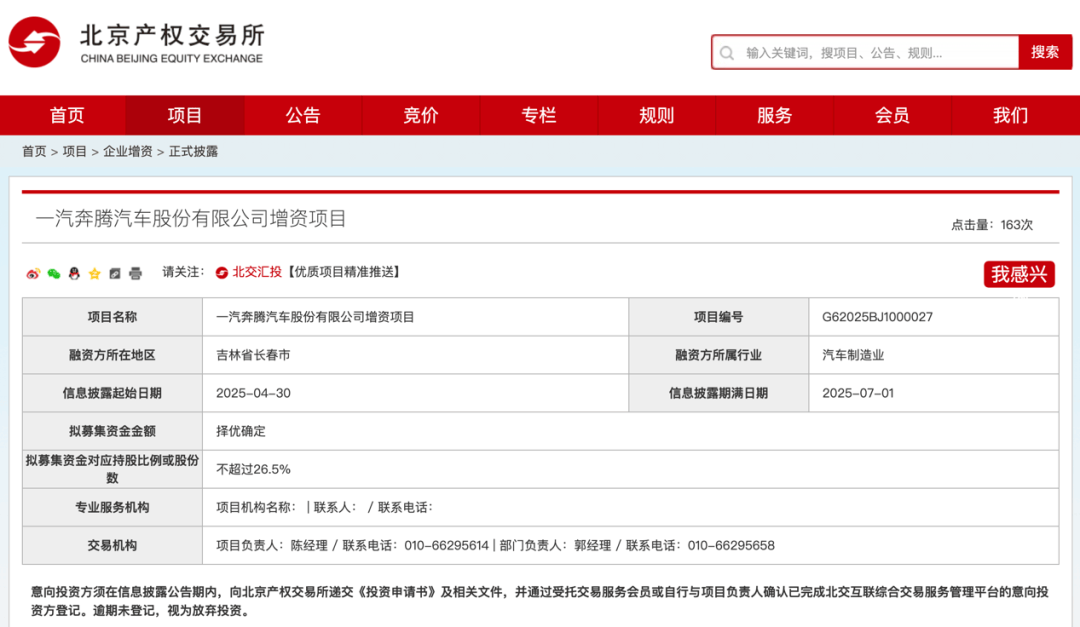Open the 公告 navigation tab

(303, 115)
